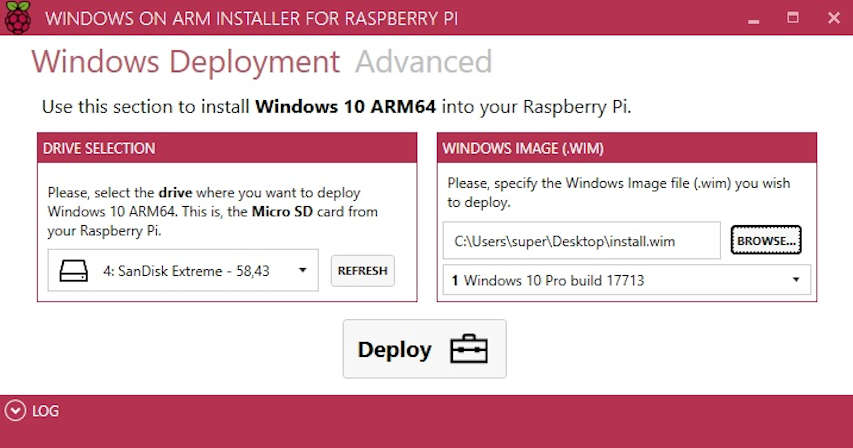Start deployment with the Deploy button
The image size is (853, 448).
424,349
